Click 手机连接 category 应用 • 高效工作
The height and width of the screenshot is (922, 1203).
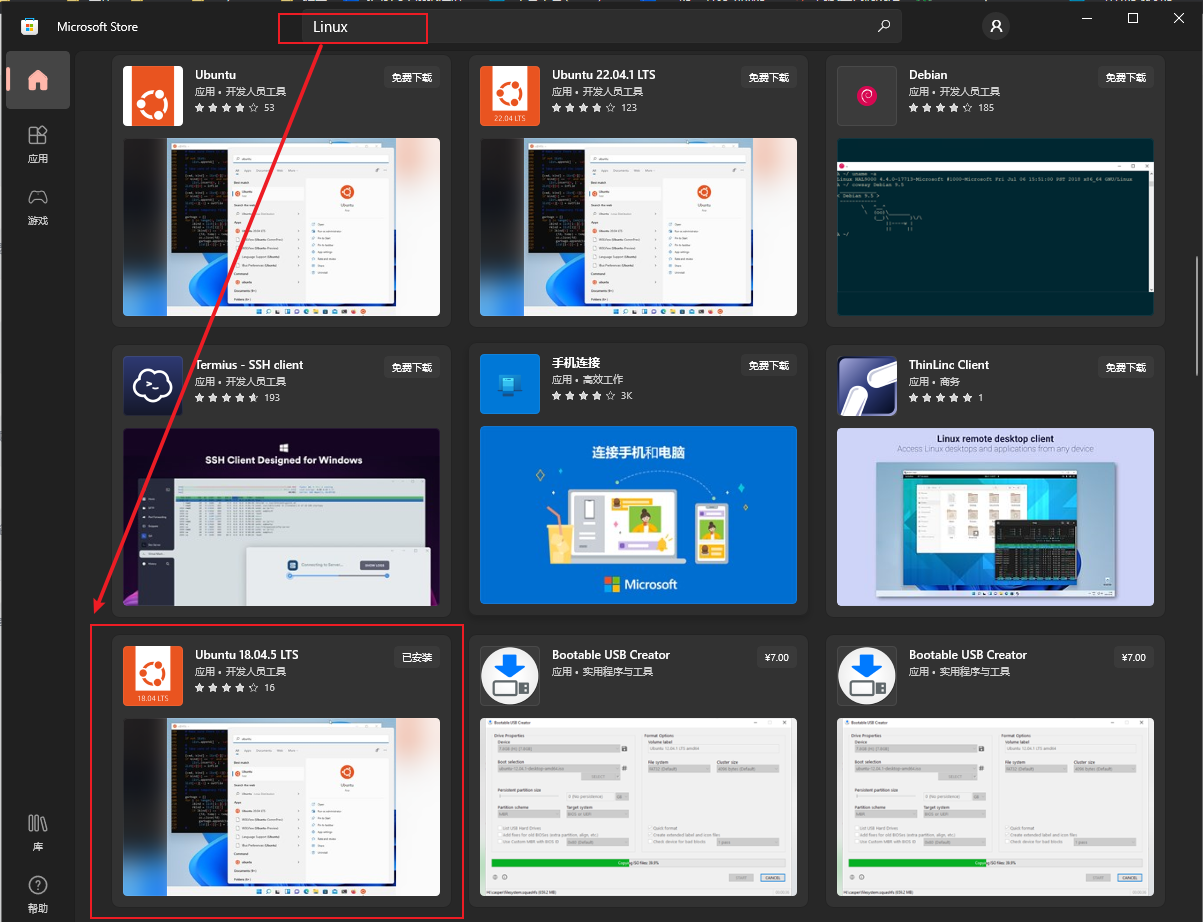click(587, 380)
